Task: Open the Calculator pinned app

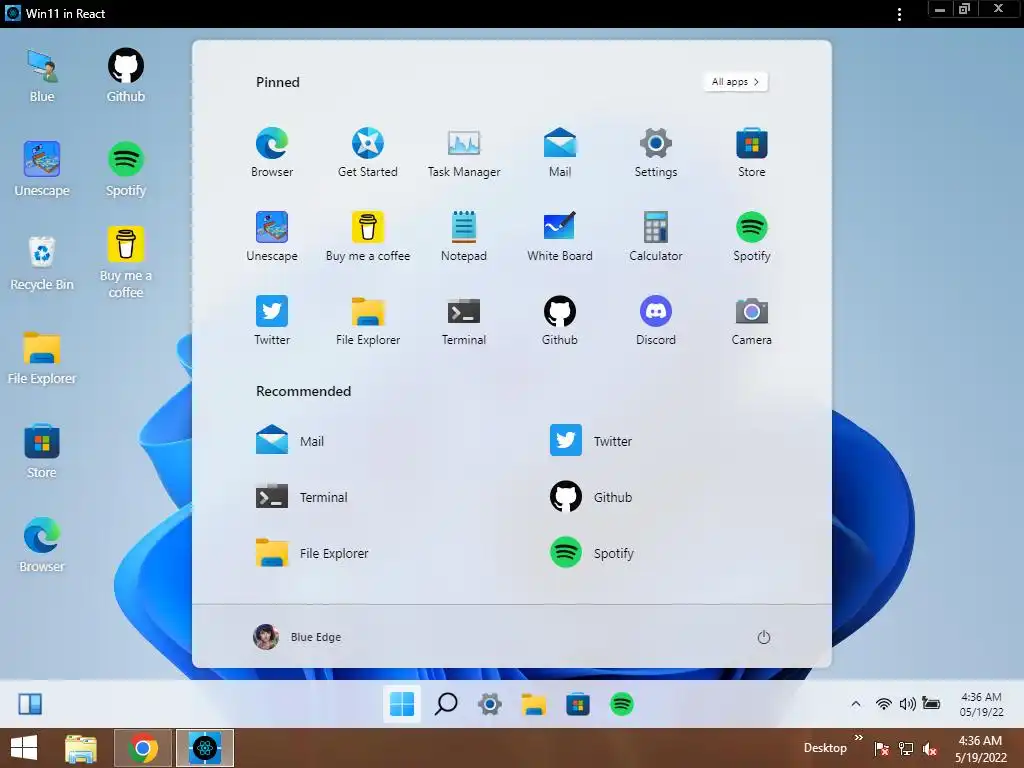Action: 656,236
